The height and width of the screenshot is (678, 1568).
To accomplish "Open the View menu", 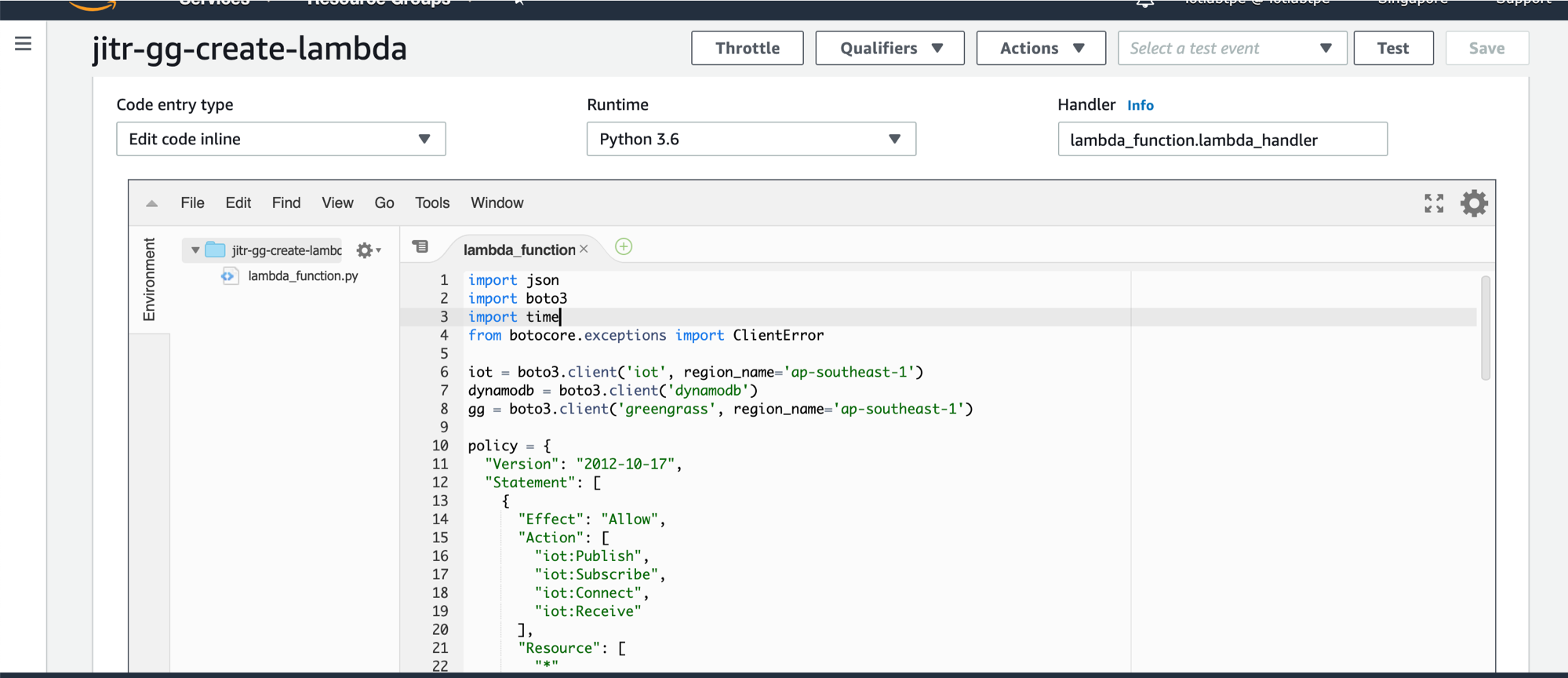I will tap(337, 203).
